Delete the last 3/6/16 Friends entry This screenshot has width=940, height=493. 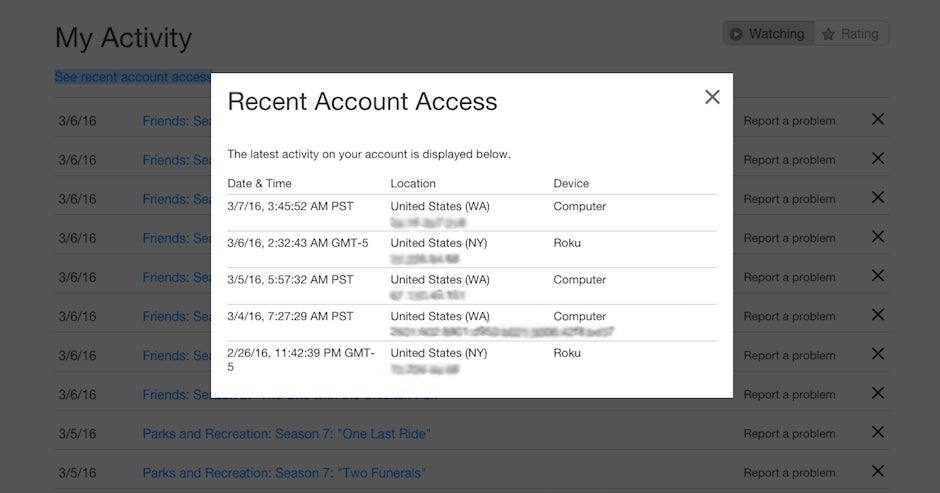[x=878, y=393]
